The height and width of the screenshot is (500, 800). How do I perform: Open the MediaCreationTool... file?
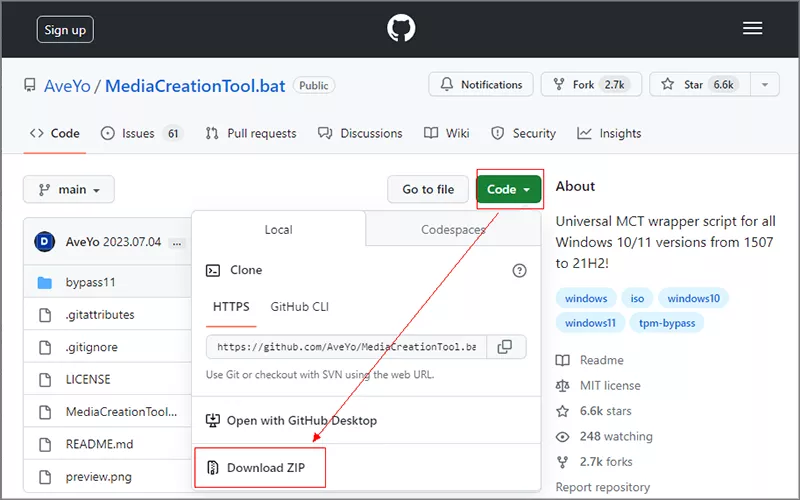pyautogui.click(x=121, y=412)
